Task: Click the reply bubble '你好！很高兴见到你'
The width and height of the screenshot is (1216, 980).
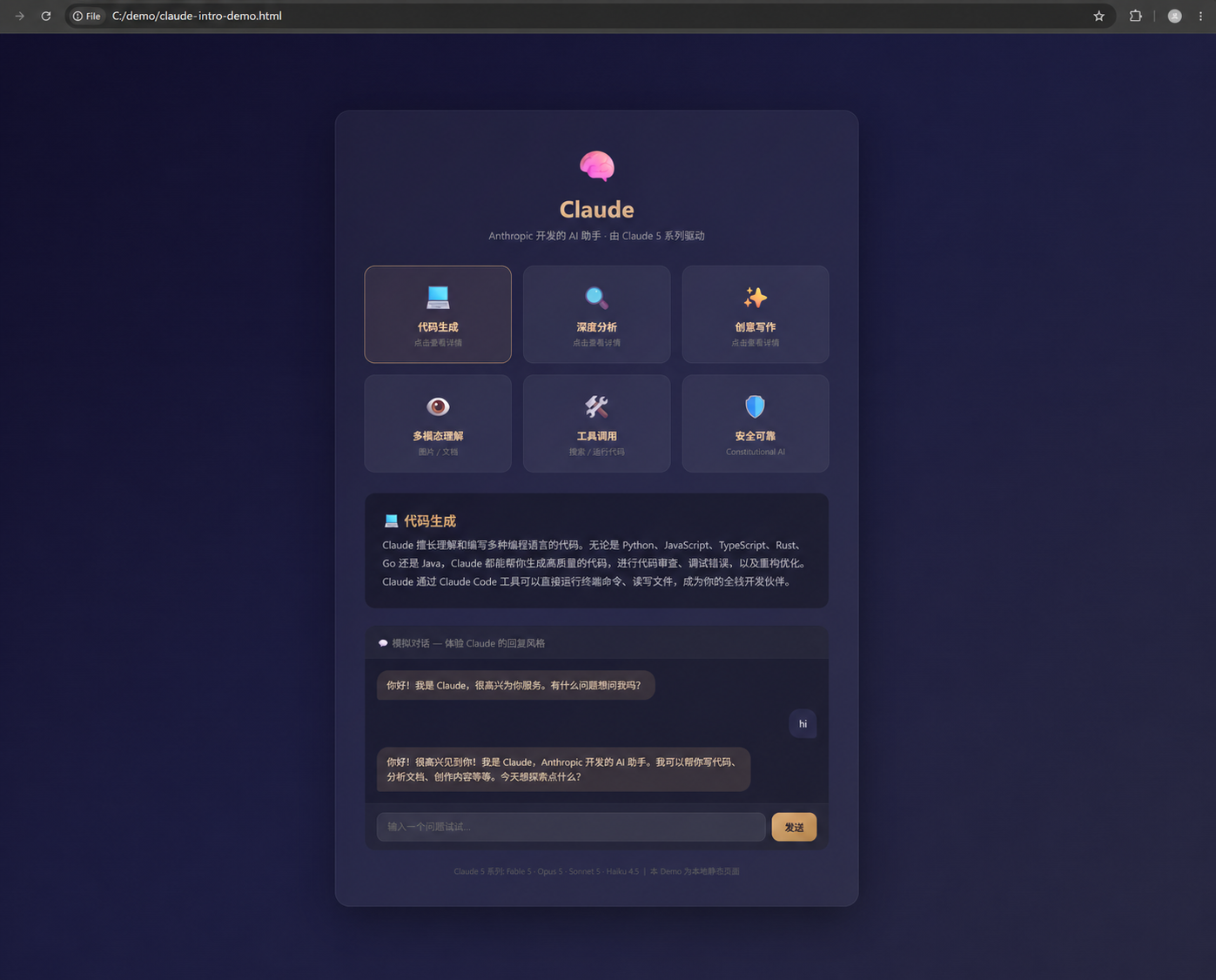Action: coord(563,769)
